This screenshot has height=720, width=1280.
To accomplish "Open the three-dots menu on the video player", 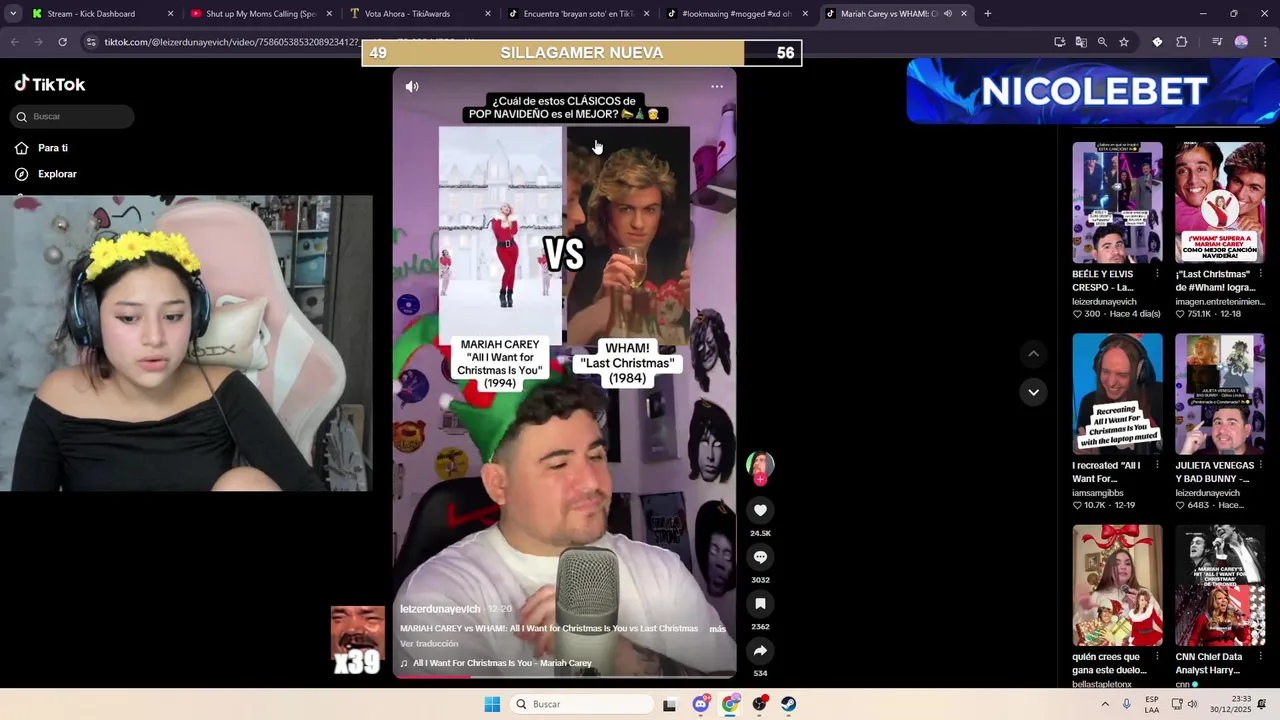I will point(717,87).
